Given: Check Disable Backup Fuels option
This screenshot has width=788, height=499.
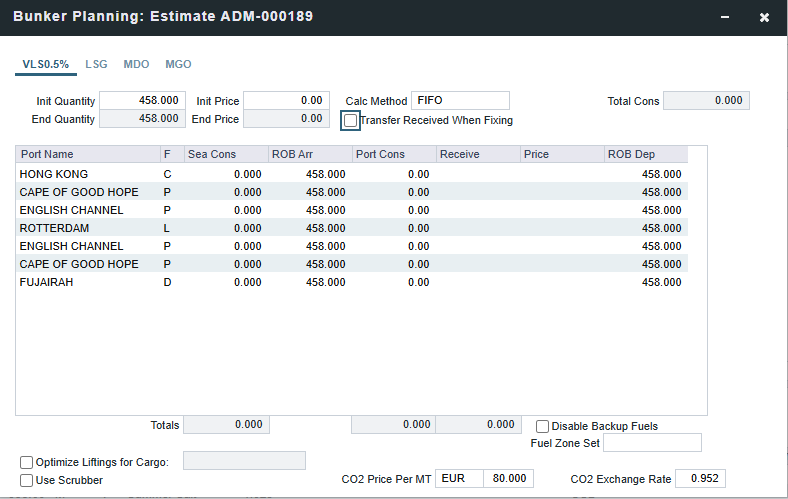Looking at the screenshot, I should [x=543, y=426].
